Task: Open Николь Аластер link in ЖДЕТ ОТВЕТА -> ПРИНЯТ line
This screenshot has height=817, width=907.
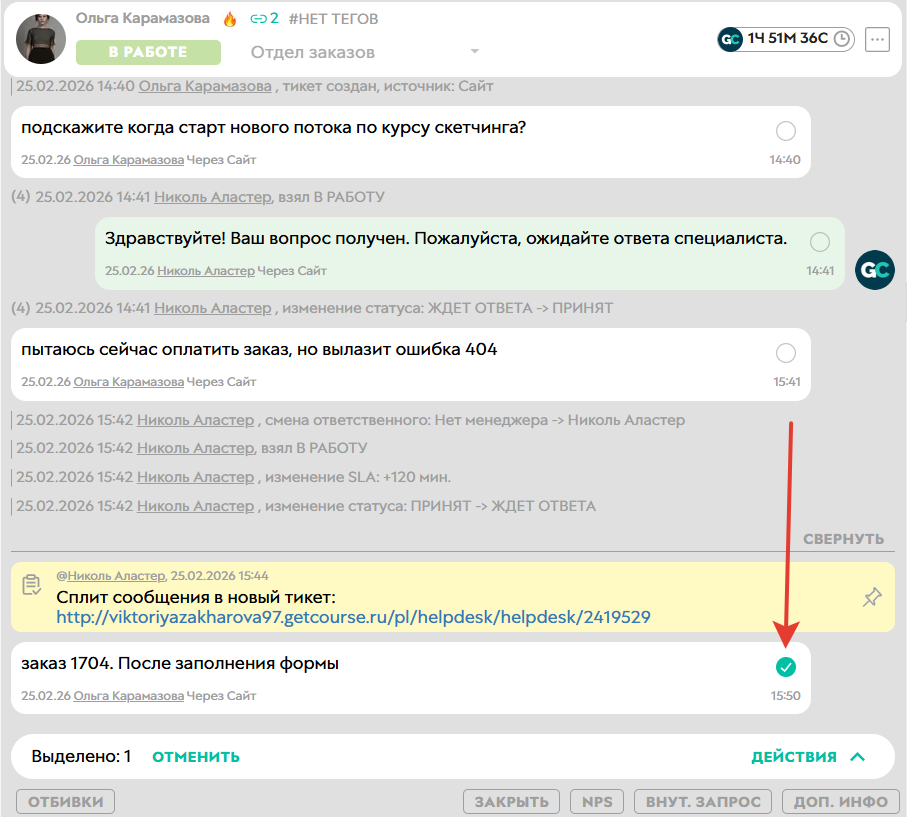Action: pyautogui.click(x=213, y=308)
